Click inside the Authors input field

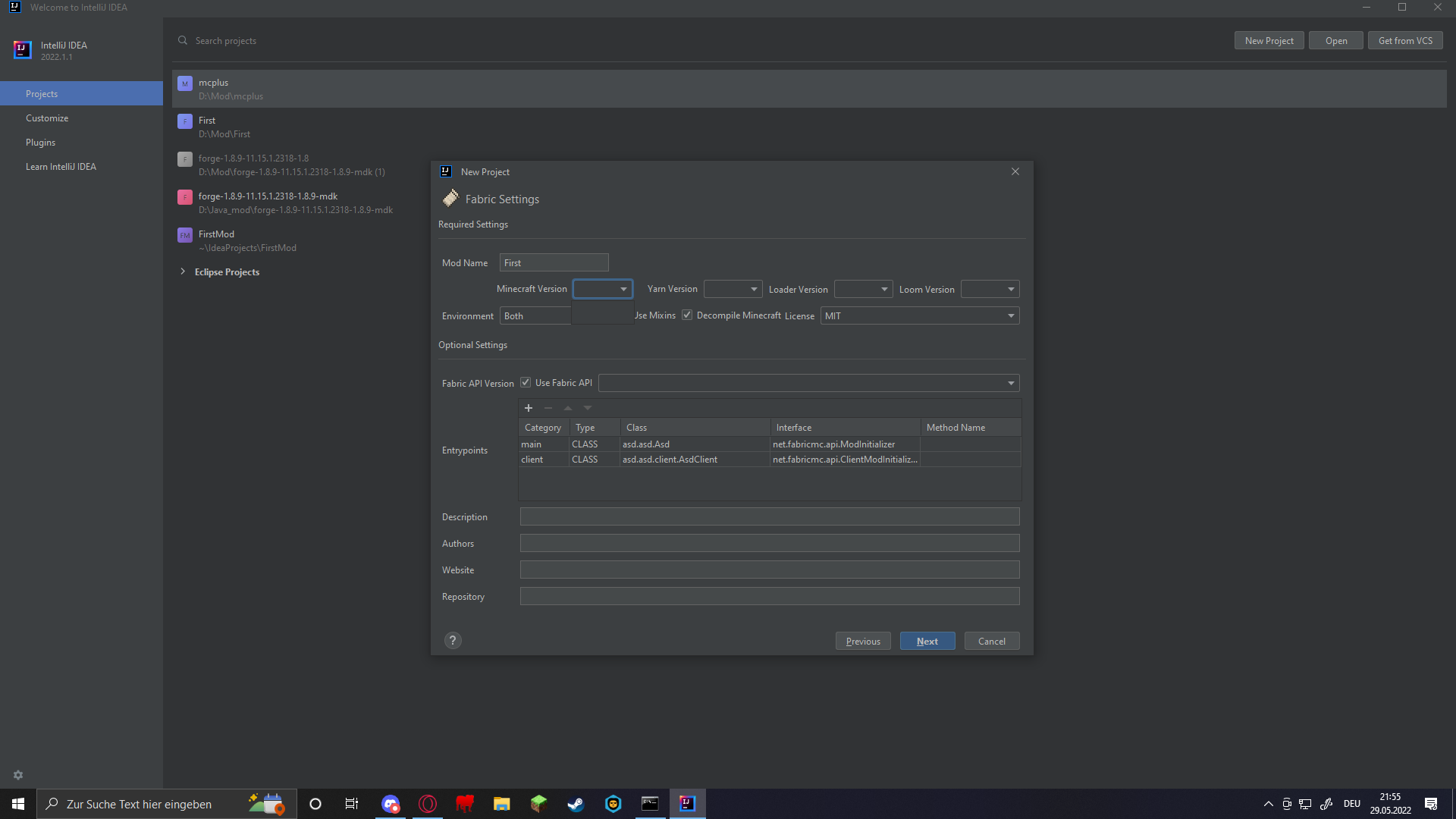[x=770, y=543]
